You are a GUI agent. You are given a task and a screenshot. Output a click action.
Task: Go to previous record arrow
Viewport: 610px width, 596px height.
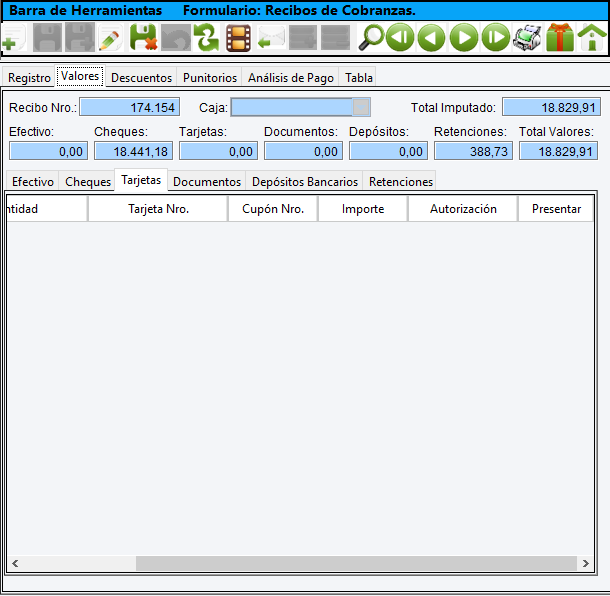(x=431, y=39)
